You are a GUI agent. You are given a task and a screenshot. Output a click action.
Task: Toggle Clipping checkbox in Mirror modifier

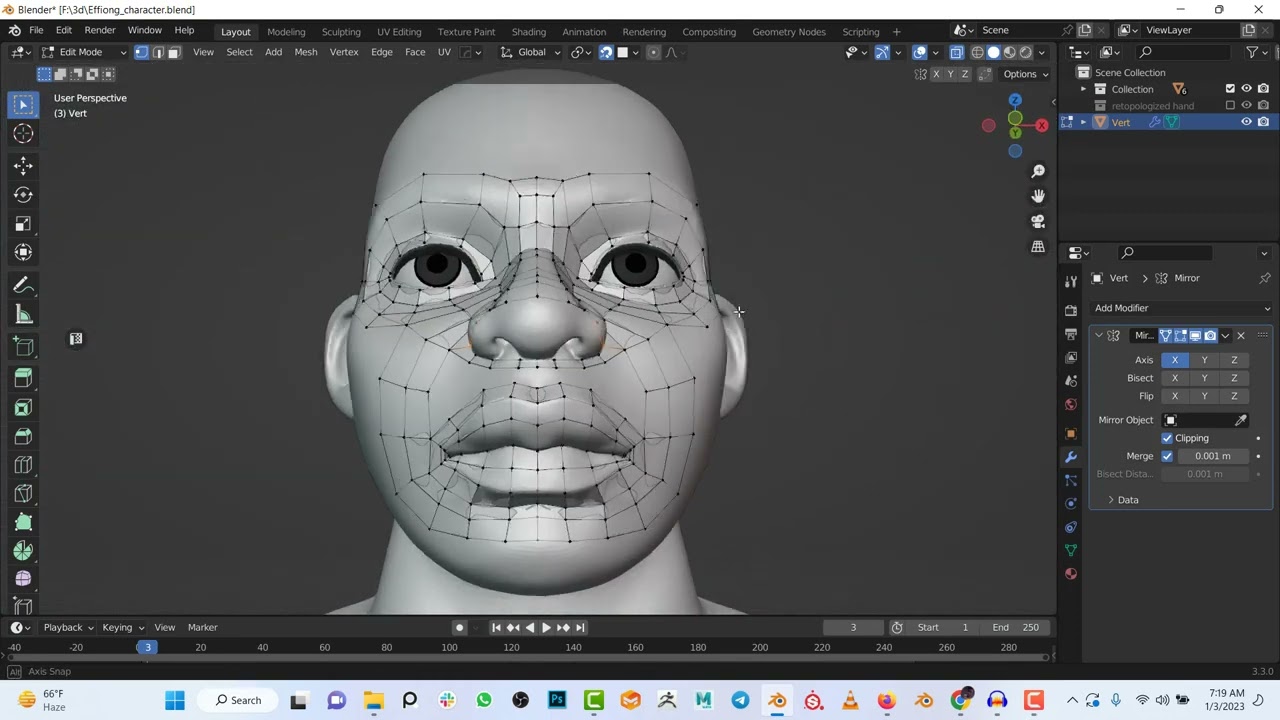(1167, 438)
